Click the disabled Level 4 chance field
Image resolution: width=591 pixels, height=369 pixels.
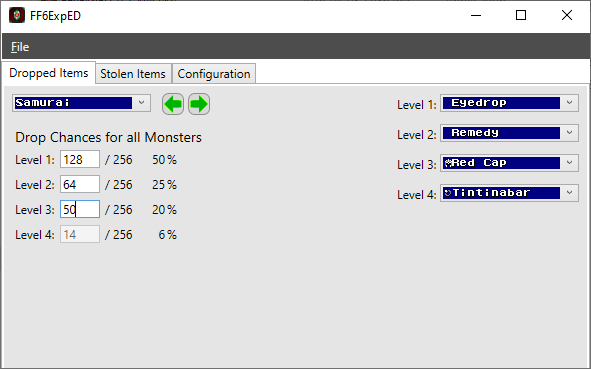tap(80, 234)
